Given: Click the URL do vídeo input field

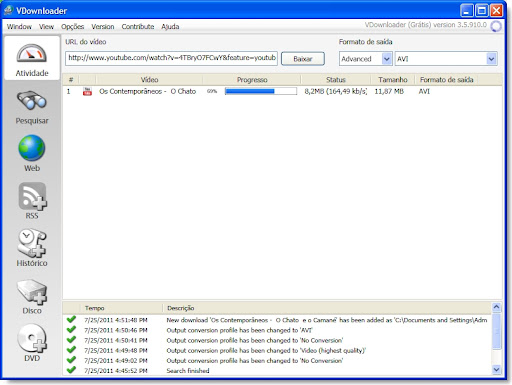Looking at the screenshot, I should [x=171, y=58].
